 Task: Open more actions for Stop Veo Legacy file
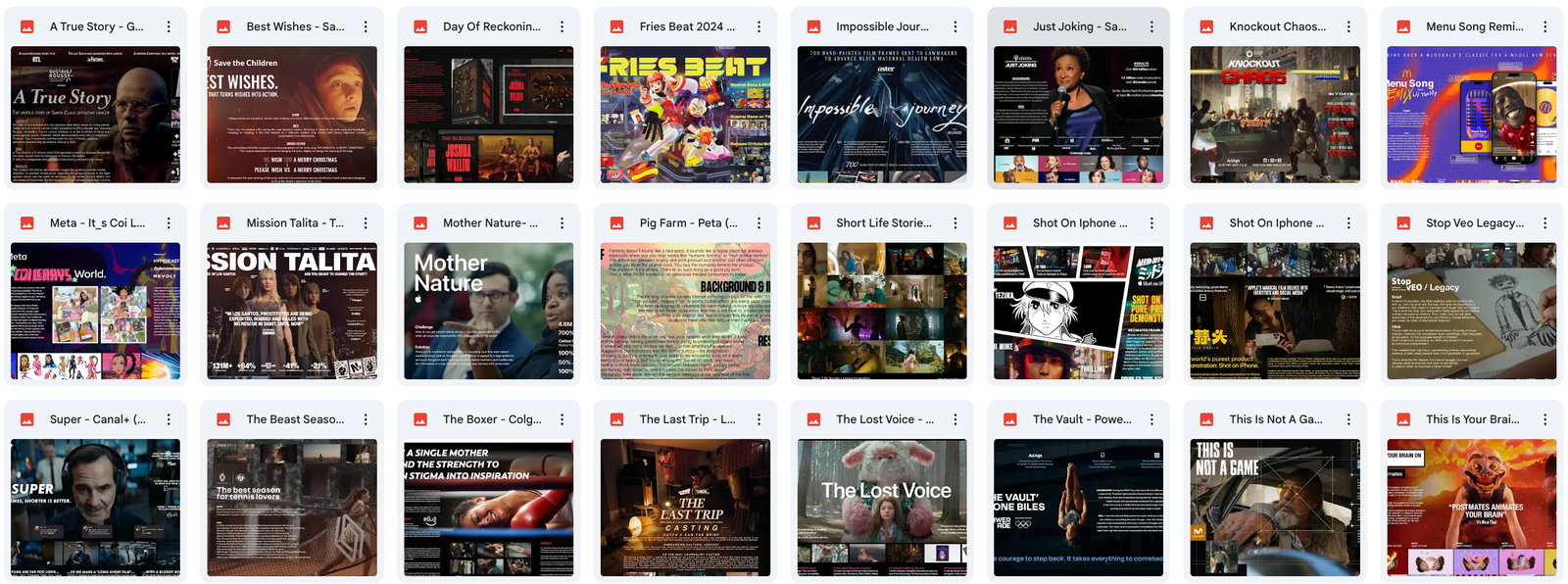[x=1545, y=222]
